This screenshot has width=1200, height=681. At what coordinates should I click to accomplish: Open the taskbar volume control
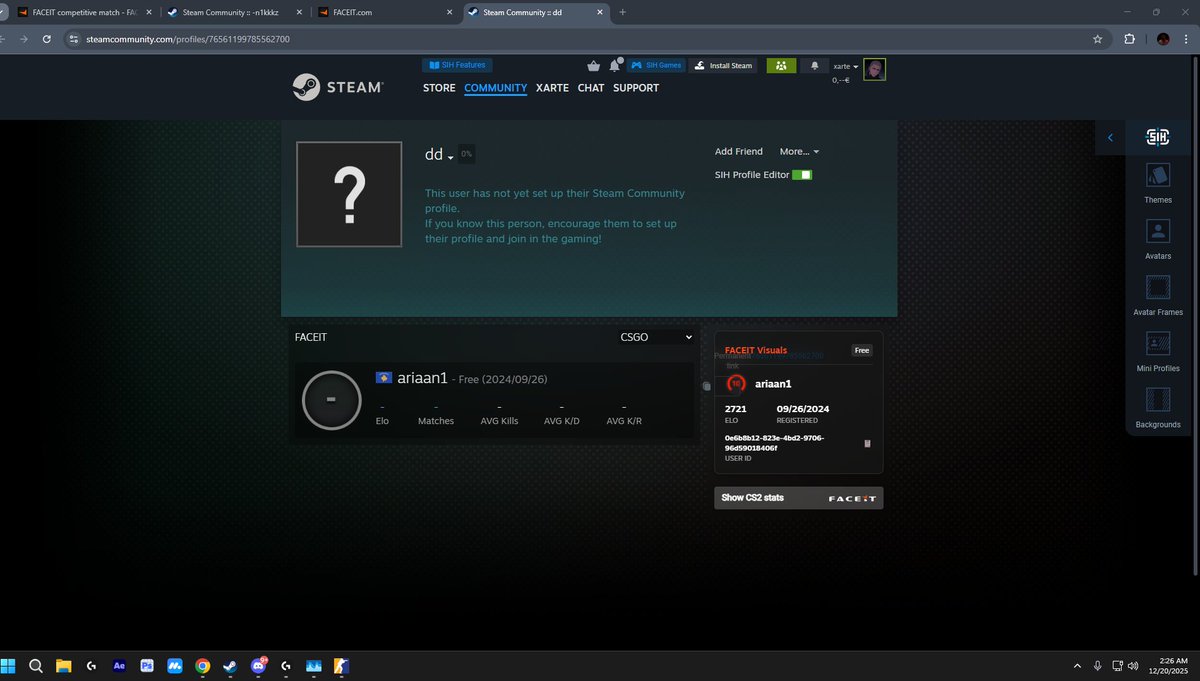tap(1132, 665)
